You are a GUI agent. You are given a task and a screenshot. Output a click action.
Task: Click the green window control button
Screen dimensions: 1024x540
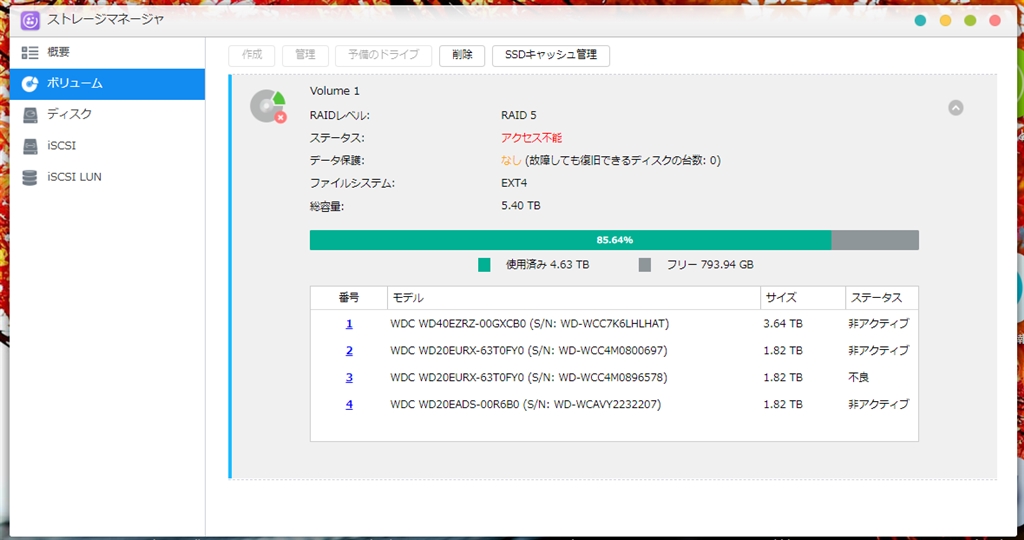click(970, 21)
